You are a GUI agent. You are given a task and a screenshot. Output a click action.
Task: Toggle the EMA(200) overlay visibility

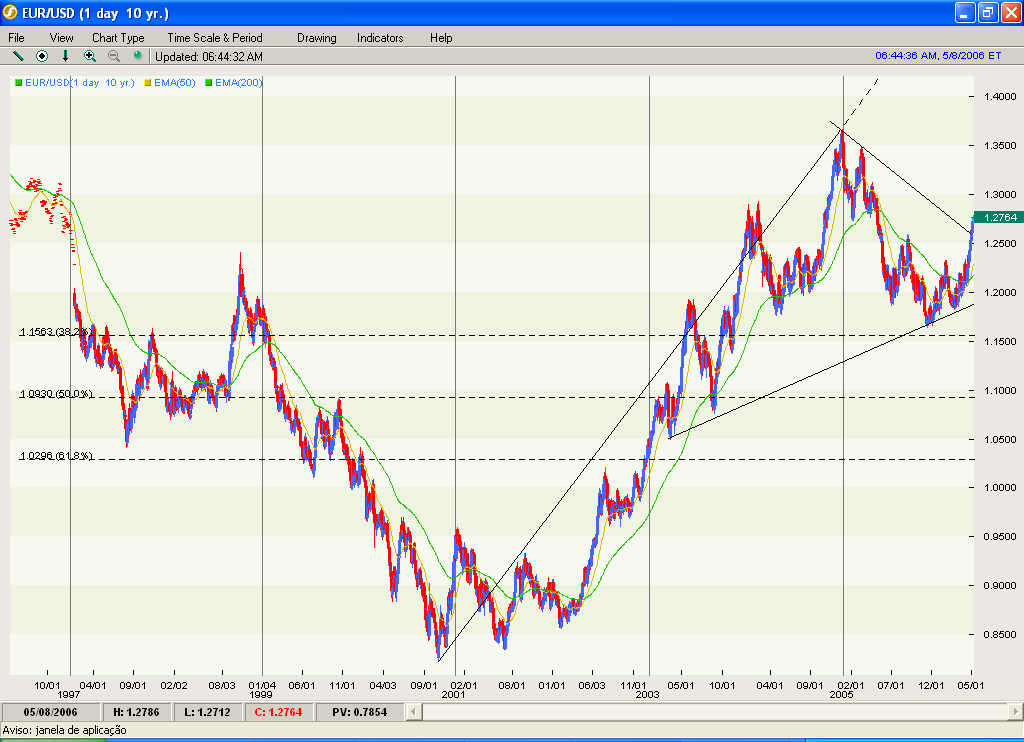coord(238,83)
